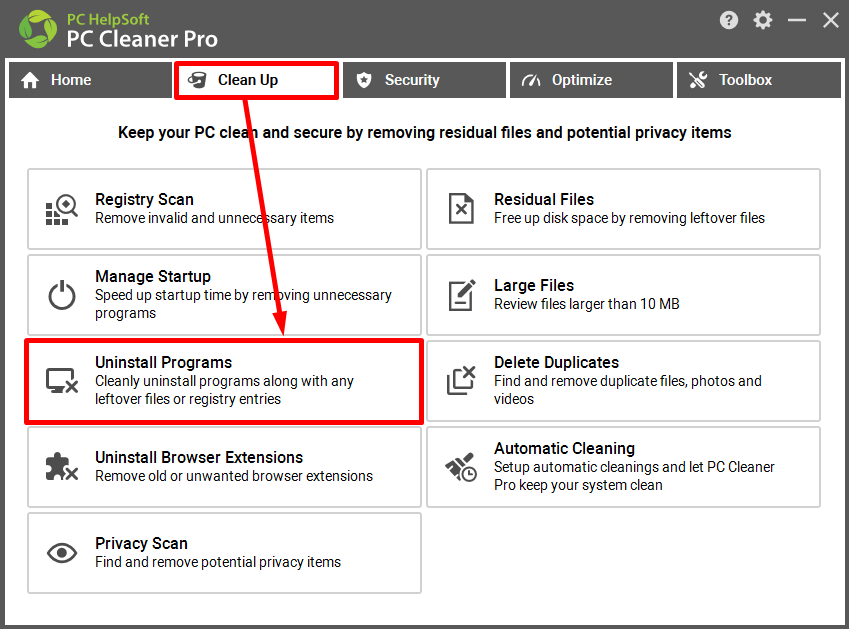Click the house icon on Home tab
849x629 pixels.
pyautogui.click(x=30, y=80)
